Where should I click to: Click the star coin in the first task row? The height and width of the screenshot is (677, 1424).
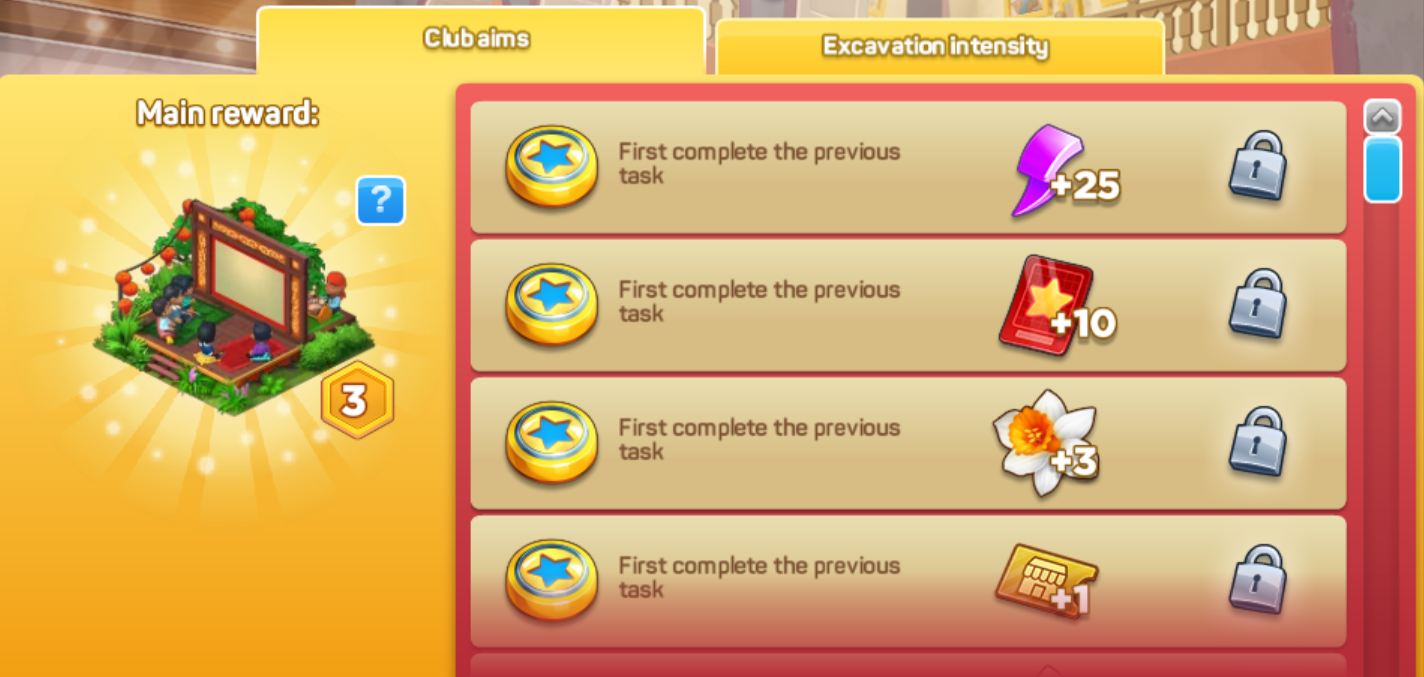click(551, 167)
